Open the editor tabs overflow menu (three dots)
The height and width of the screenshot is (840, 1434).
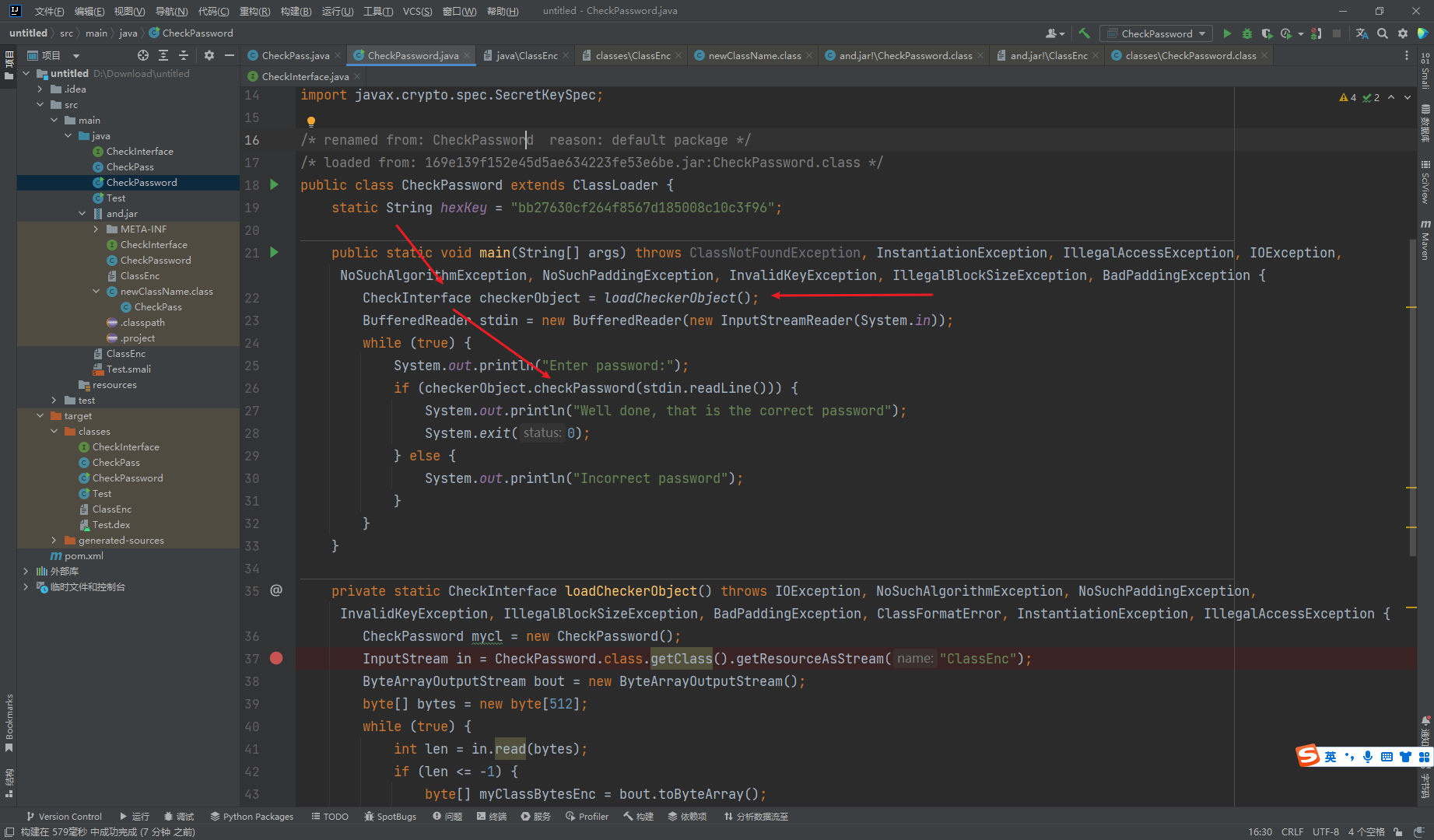[1406, 55]
